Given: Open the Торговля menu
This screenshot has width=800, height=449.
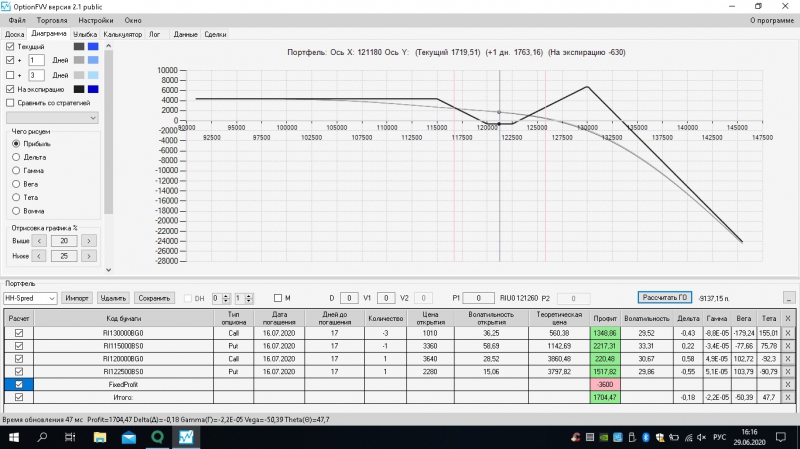Looking at the screenshot, I should 52,20.
